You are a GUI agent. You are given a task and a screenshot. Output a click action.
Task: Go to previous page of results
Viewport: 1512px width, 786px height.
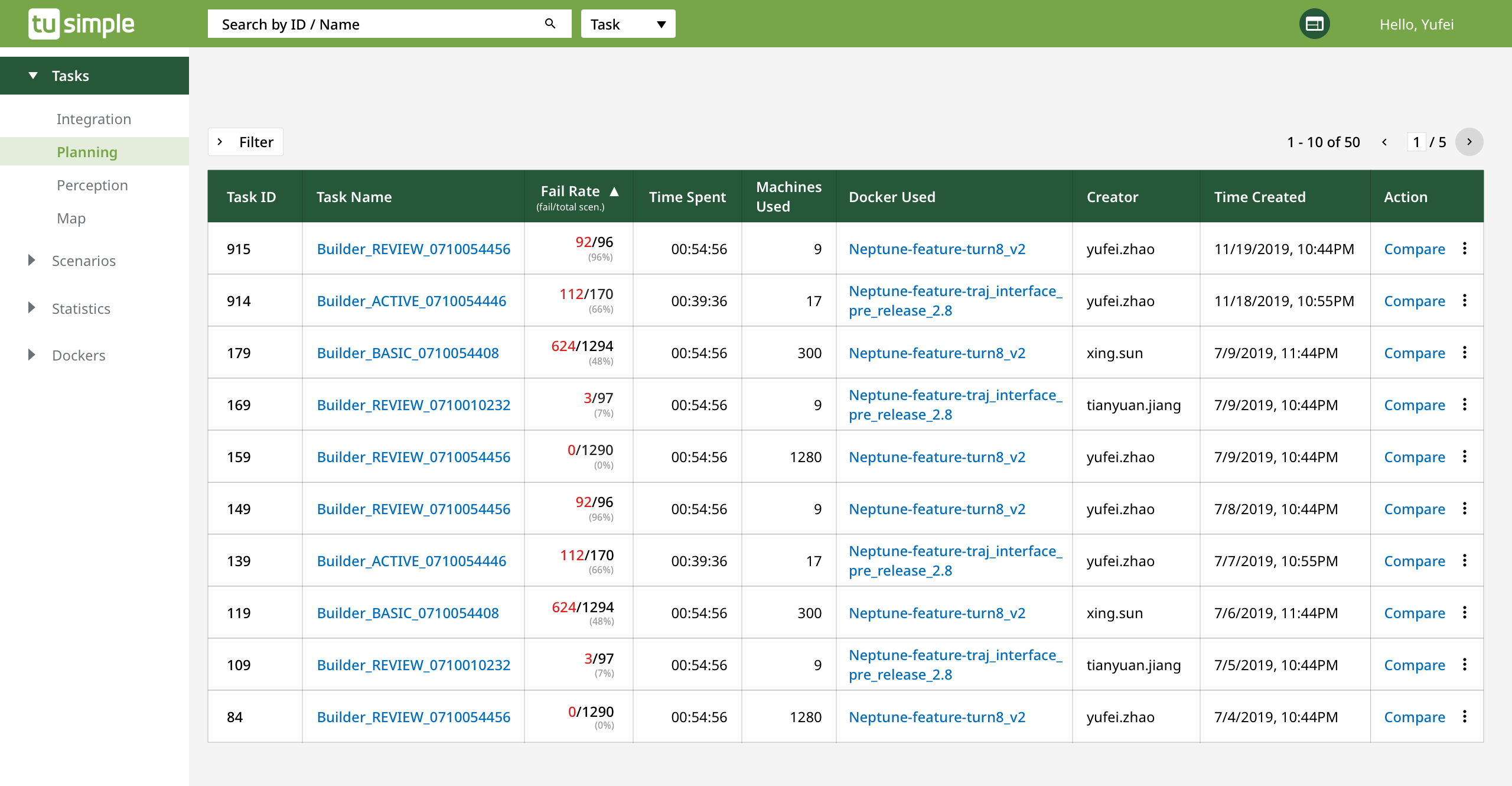[1384, 142]
